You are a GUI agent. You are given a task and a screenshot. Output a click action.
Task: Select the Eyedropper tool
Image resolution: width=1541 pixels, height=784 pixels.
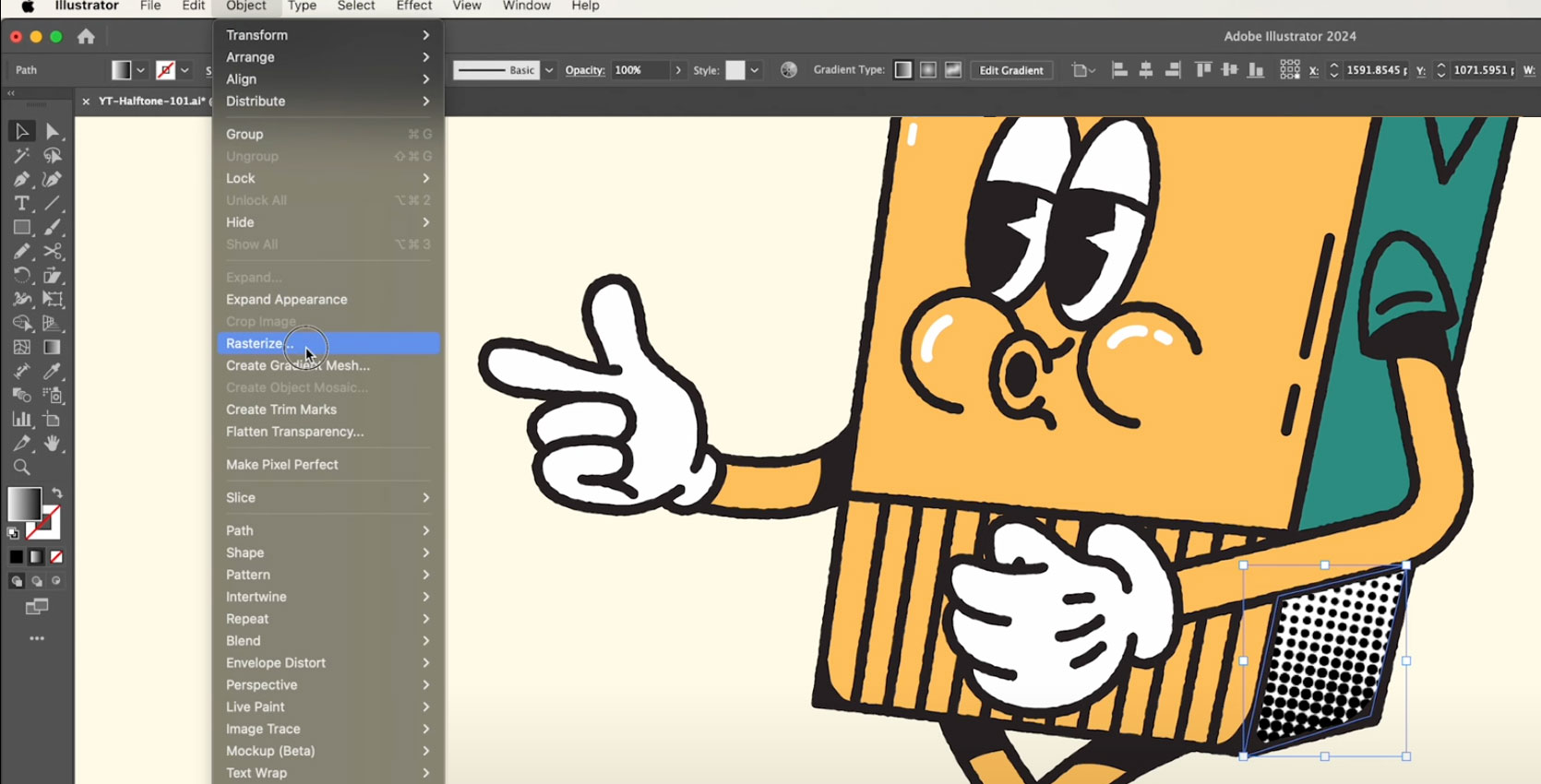tap(53, 371)
